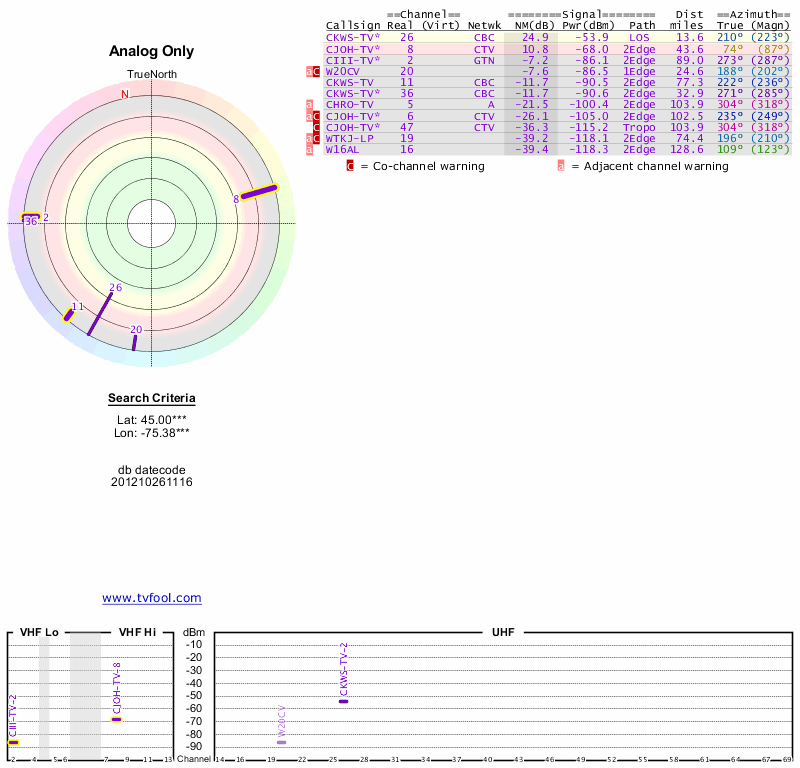Click the CKWS-TV-2 bar in UHF spectrum

click(343, 701)
